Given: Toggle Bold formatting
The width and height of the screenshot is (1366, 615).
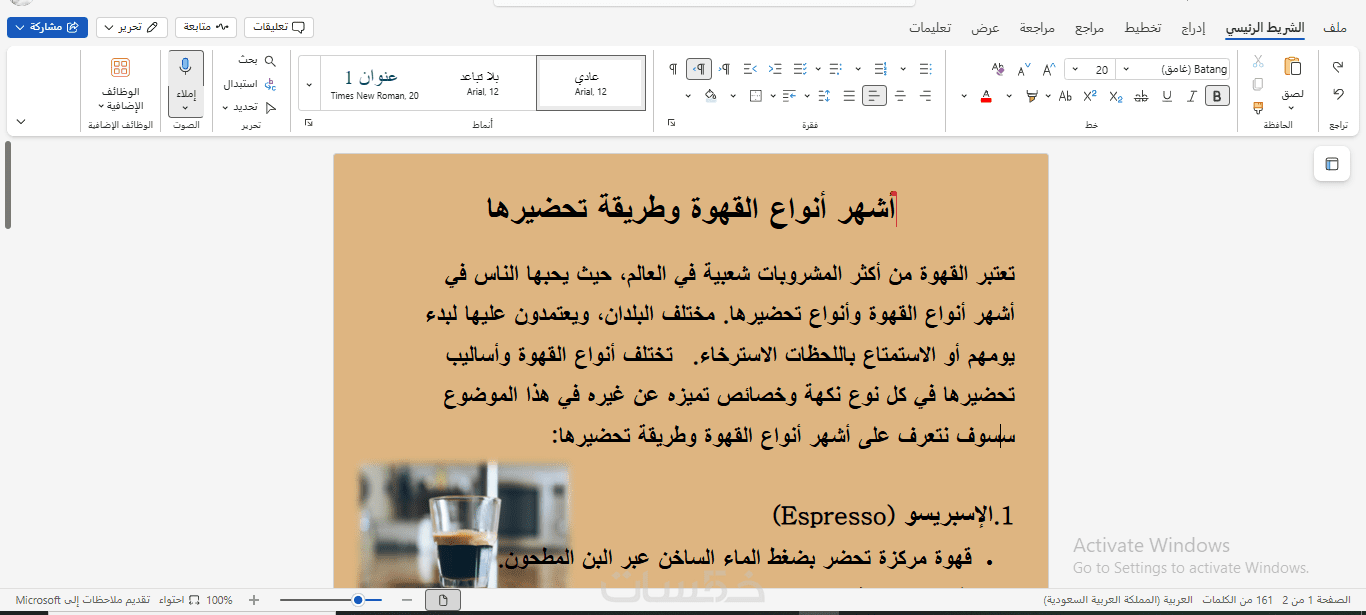Looking at the screenshot, I should click(x=1217, y=96).
